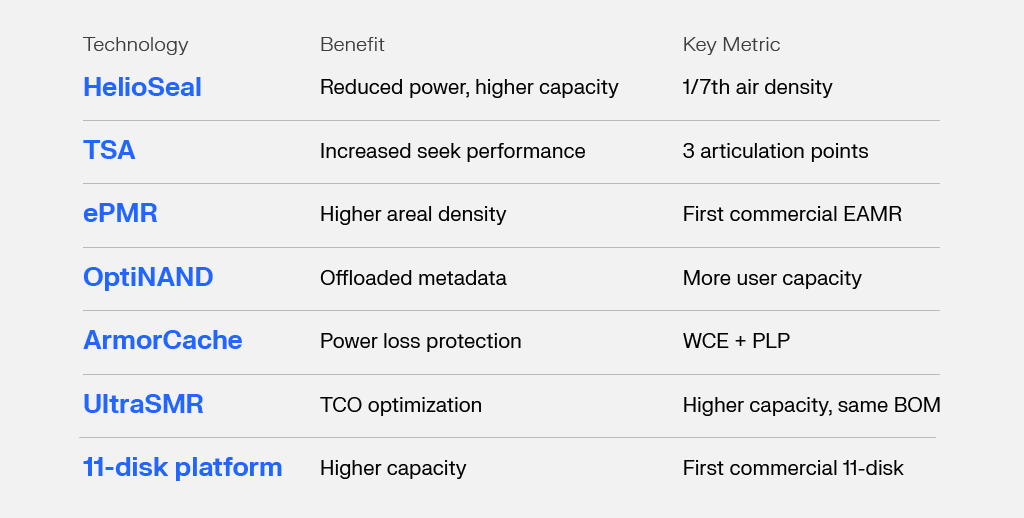1024x518 pixels.
Task: Open the OptiNAND technology link
Action: pyautogui.click(x=148, y=277)
